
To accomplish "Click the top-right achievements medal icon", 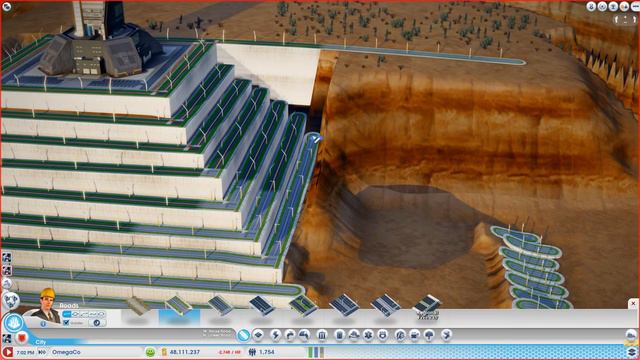I will pos(591,6).
